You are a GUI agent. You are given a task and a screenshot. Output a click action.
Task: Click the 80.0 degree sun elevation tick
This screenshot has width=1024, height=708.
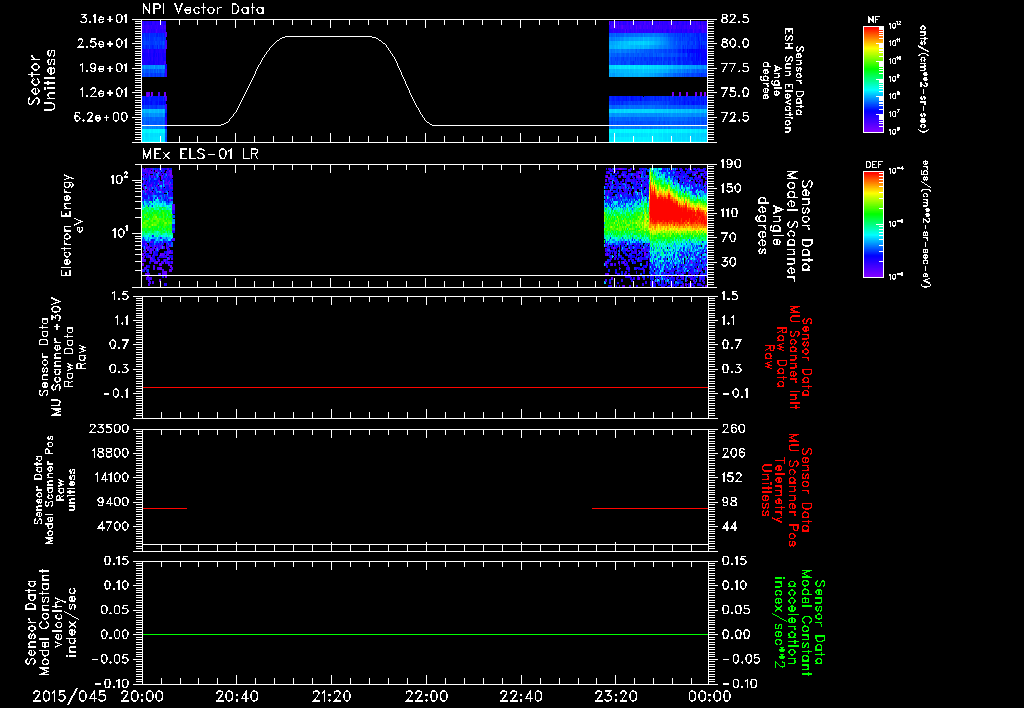coord(735,43)
